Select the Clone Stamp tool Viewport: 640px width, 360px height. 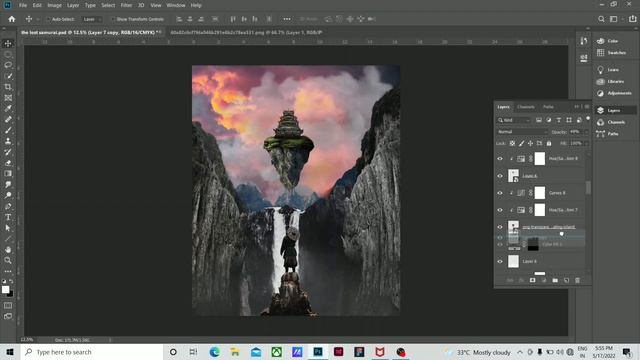tap(8, 141)
